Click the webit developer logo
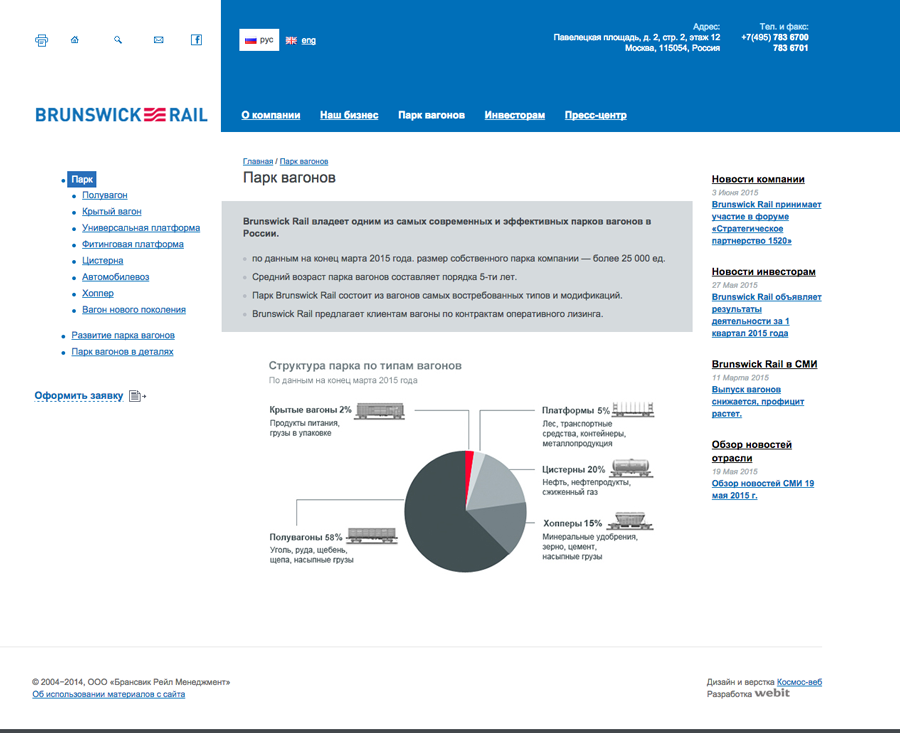Screen dimensions: 900x733 coord(771,693)
